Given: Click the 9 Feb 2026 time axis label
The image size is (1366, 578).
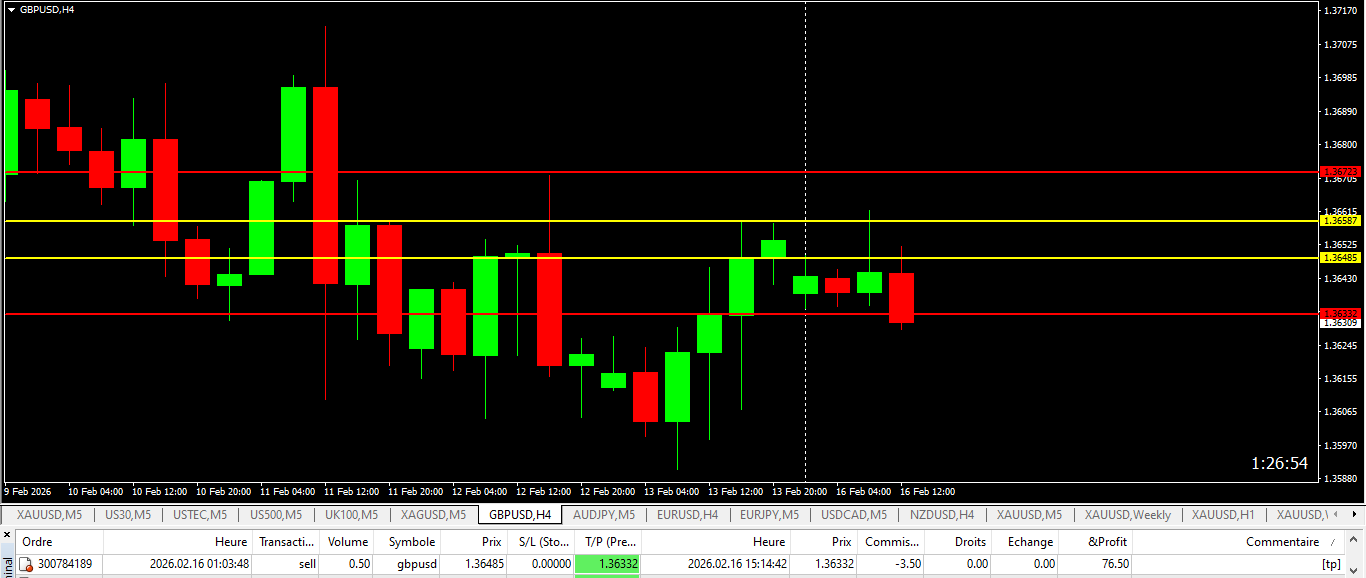Looking at the screenshot, I should click(x=28, y=492).
